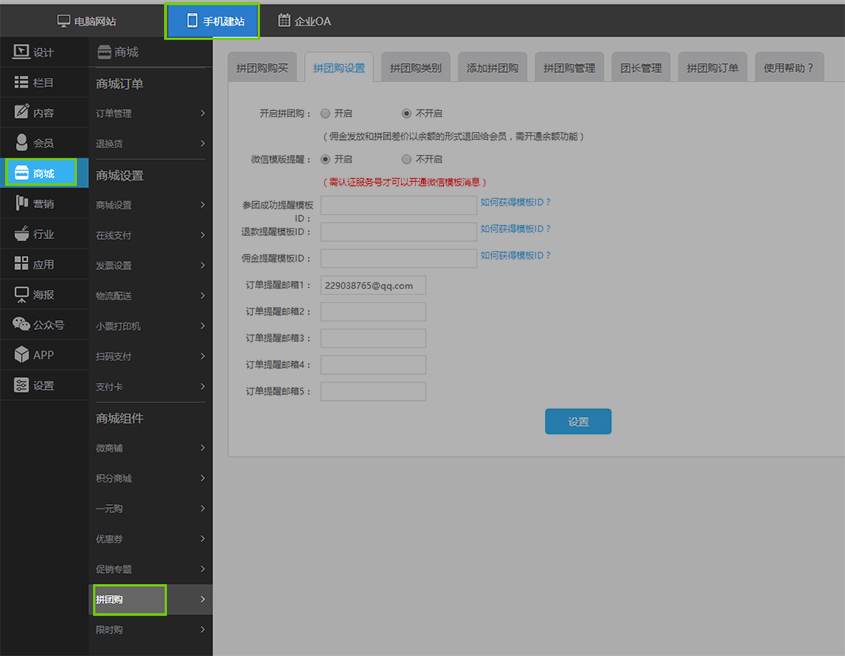Expand the 发票设置 submenu arrow
Image resolution: width=845 pixels, height=656 pixels.
coord(203,265)
